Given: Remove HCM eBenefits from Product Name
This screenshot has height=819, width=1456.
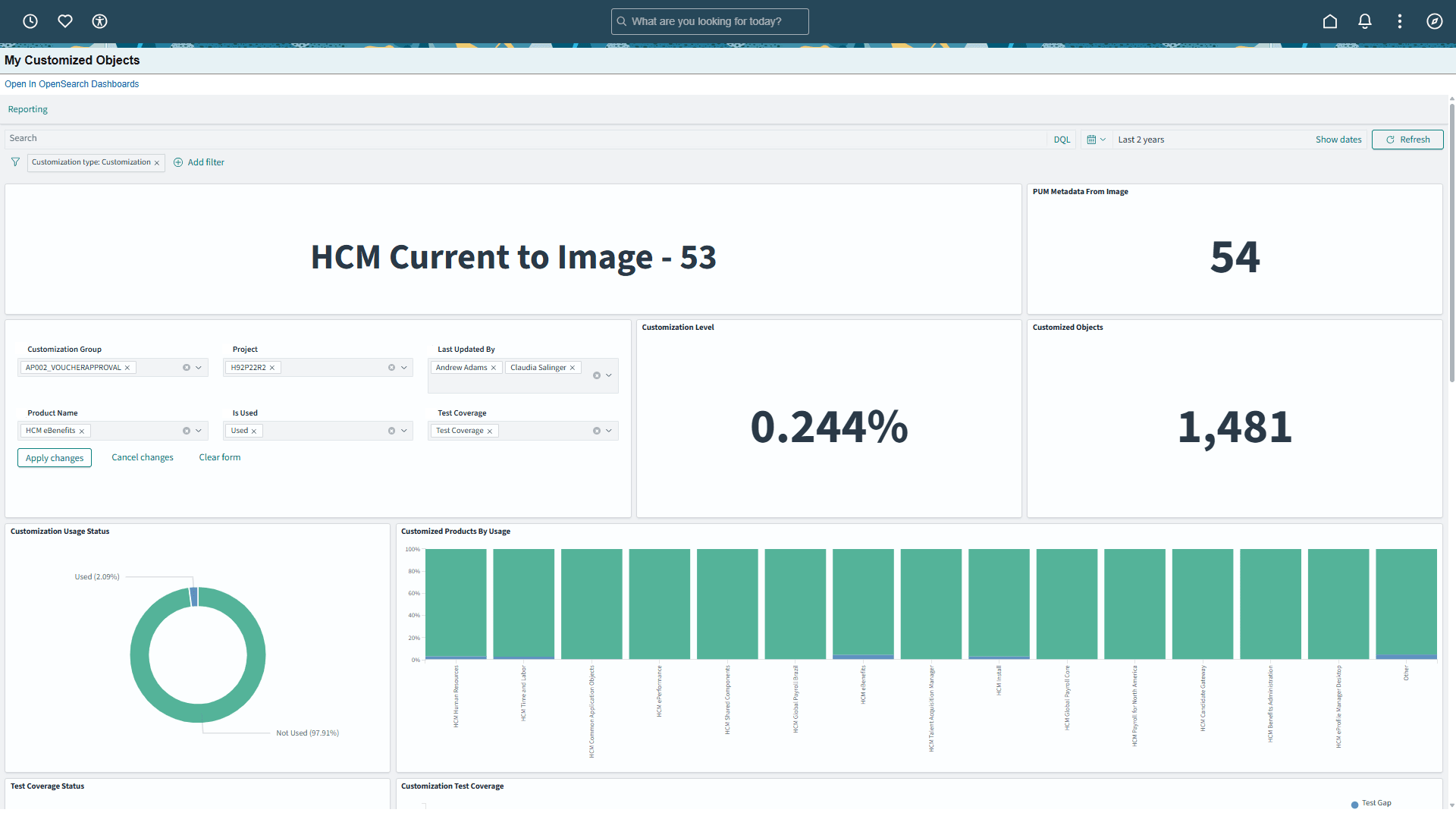Looking at the screenshot, I should [82, 431].
